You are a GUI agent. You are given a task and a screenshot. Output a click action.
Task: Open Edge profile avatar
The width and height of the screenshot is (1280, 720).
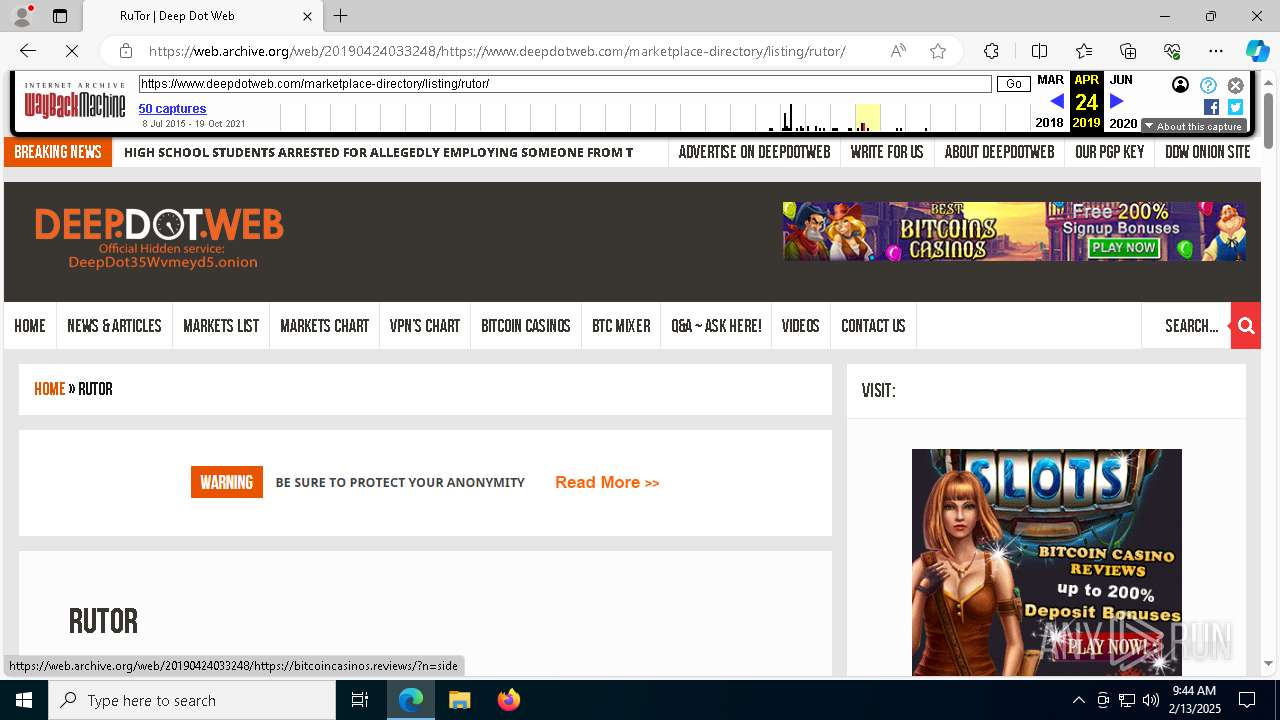(22, 16)
